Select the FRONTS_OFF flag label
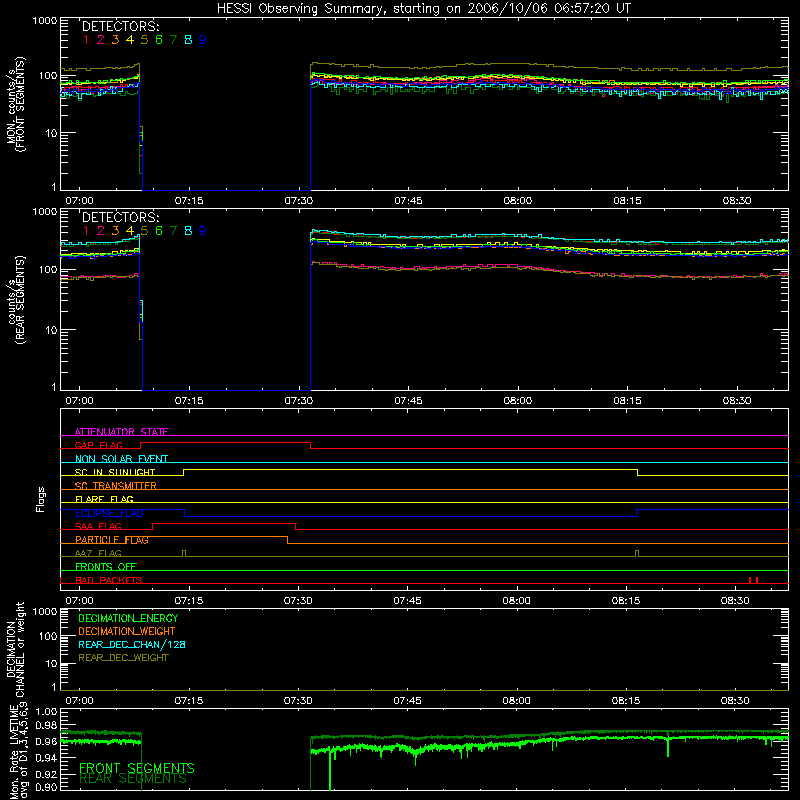The image size is (800, 800). 106,567
